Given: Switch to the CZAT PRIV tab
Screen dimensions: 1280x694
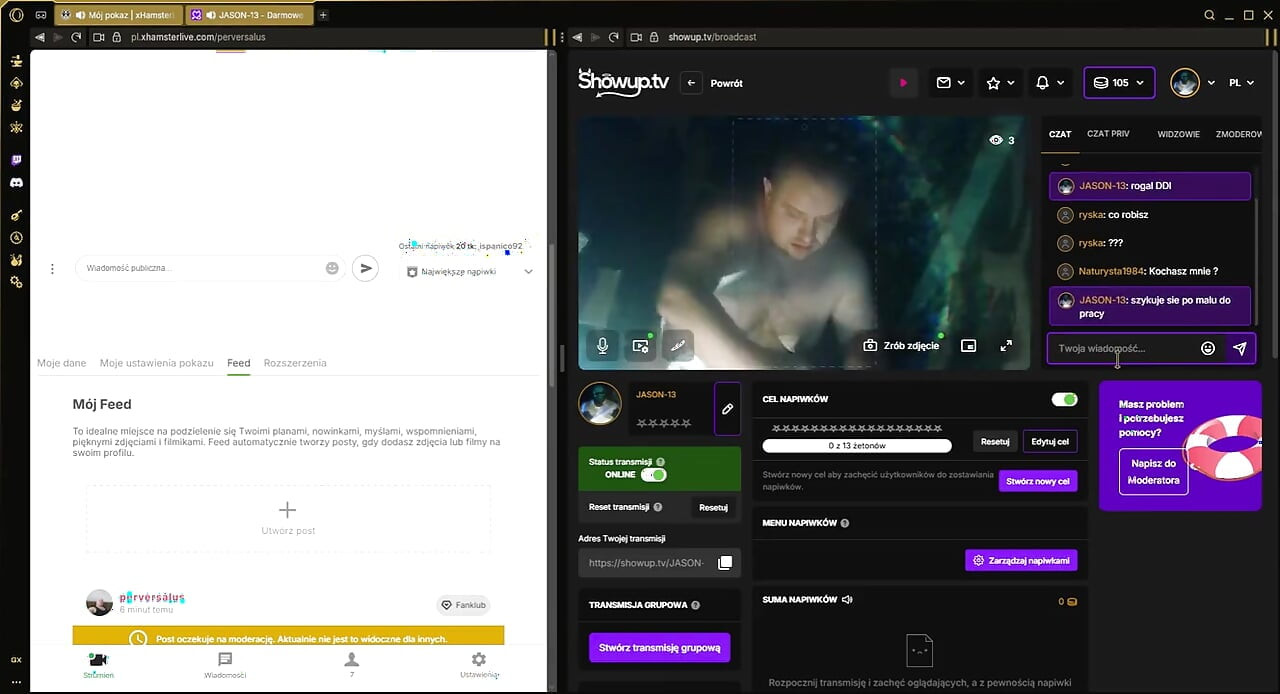Looking at the screenshot, I should tap(1108, 133).
